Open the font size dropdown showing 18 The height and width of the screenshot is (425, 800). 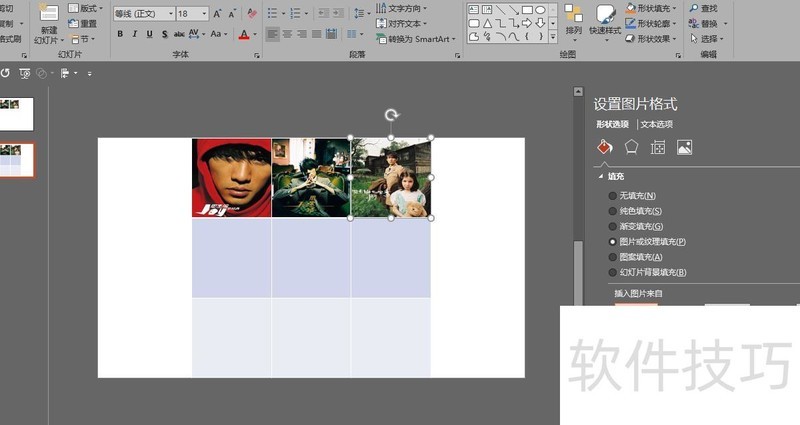pos(192,14)
